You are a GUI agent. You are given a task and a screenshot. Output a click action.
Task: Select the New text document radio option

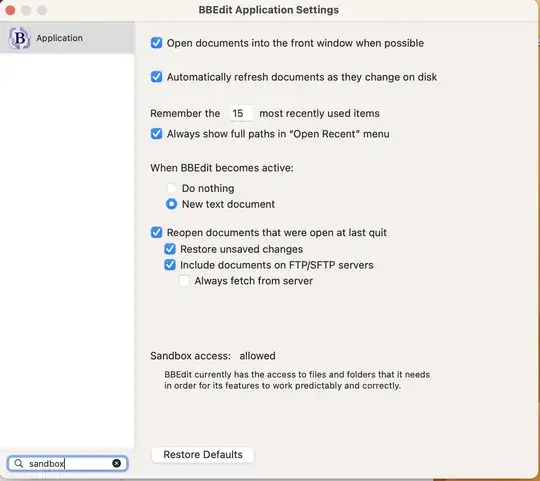coord(171,204)
